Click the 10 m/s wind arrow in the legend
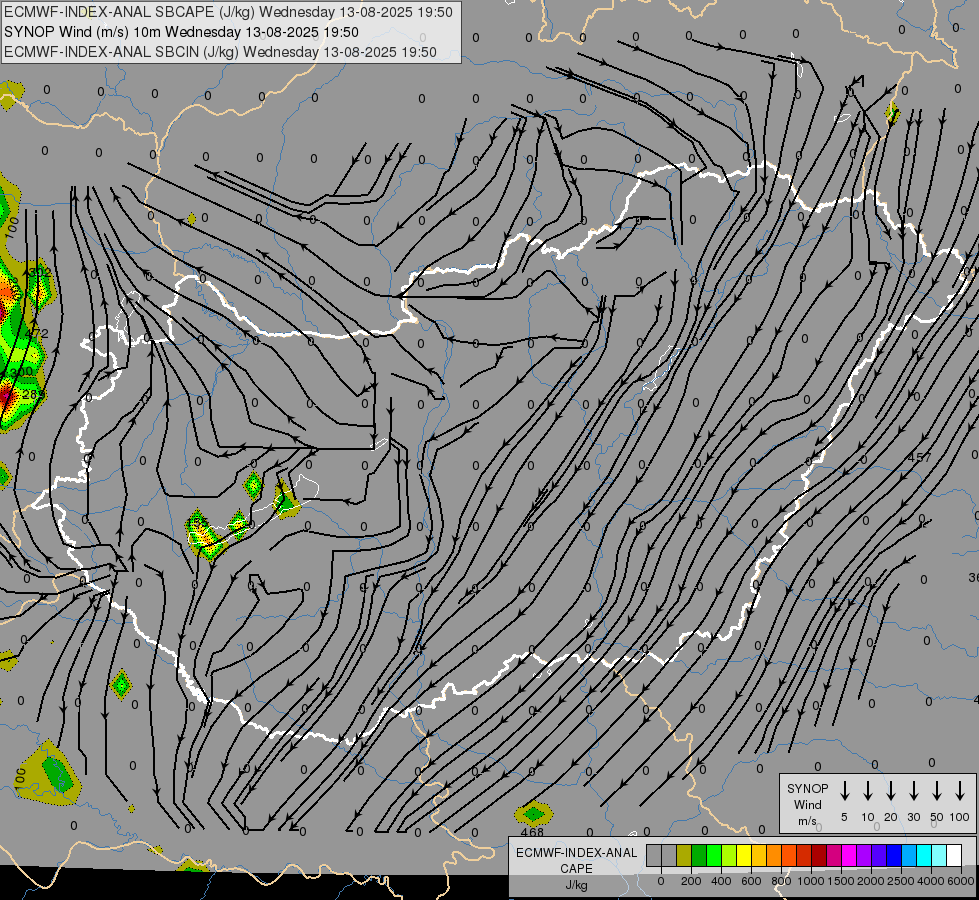This screenshot has height=900, width=979. tap(867, 790)
